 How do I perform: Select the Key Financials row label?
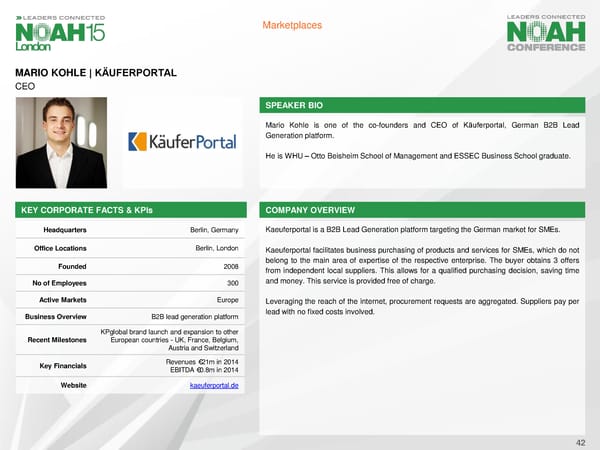tap(62, 366)
